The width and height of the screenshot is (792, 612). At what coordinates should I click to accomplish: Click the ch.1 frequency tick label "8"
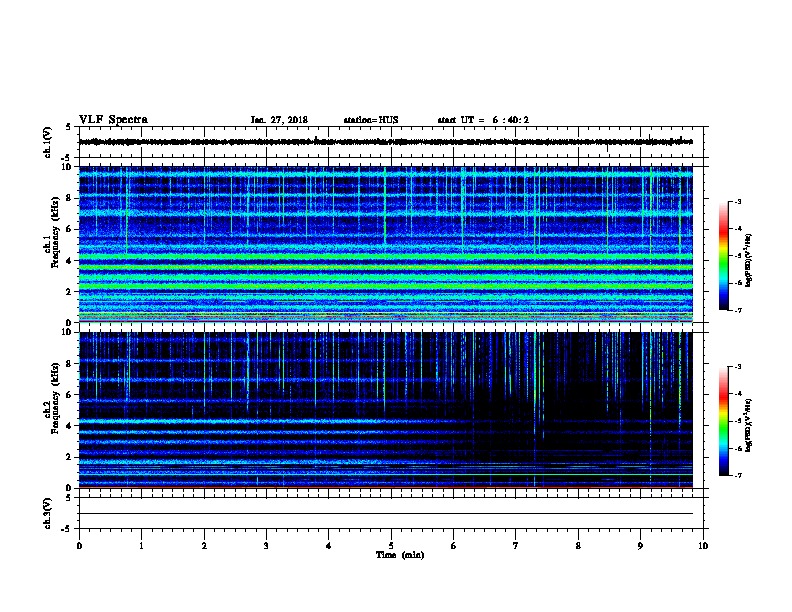coord(69,198)
